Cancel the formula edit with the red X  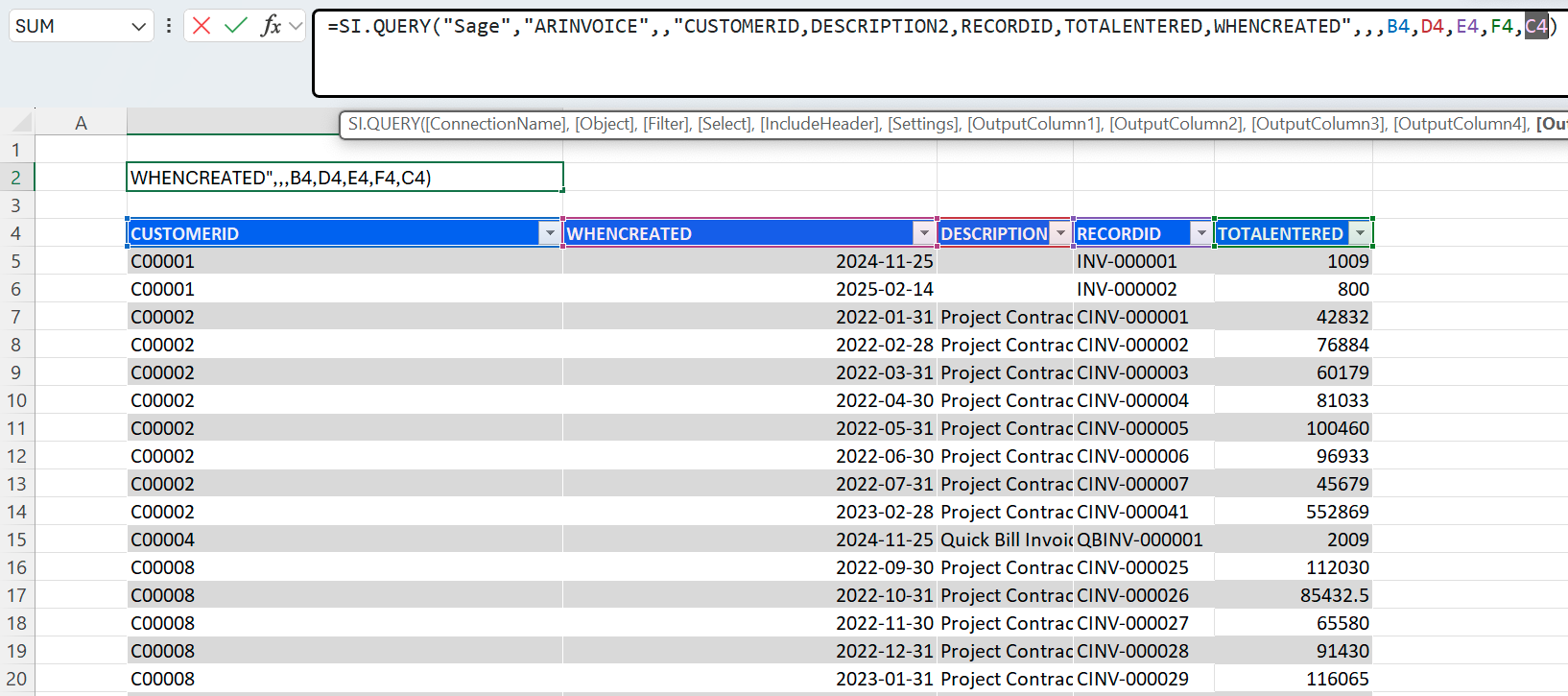point(202,26)
